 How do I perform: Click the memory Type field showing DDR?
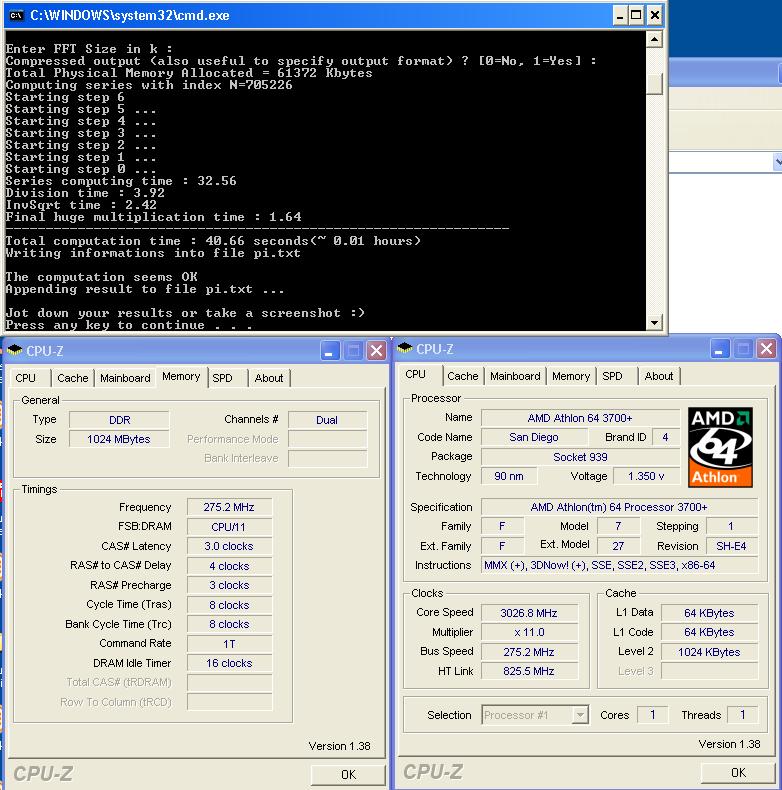click(119, 420)
